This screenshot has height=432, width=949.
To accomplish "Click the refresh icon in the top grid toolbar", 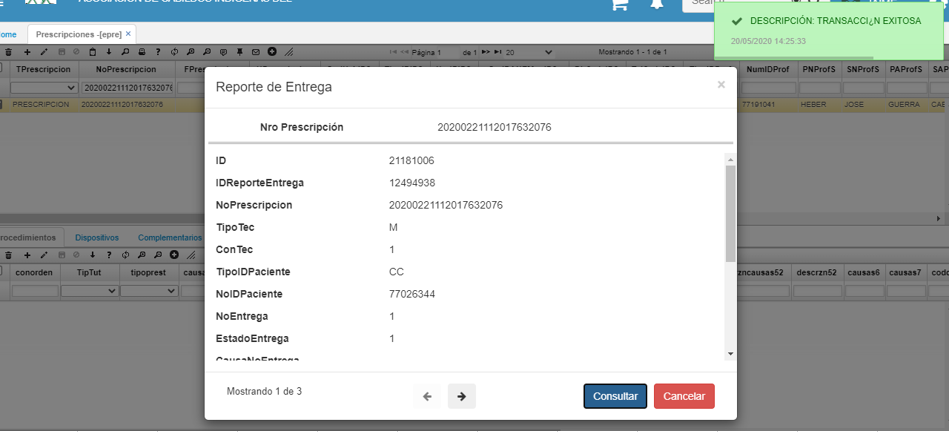I will point(174,52).
